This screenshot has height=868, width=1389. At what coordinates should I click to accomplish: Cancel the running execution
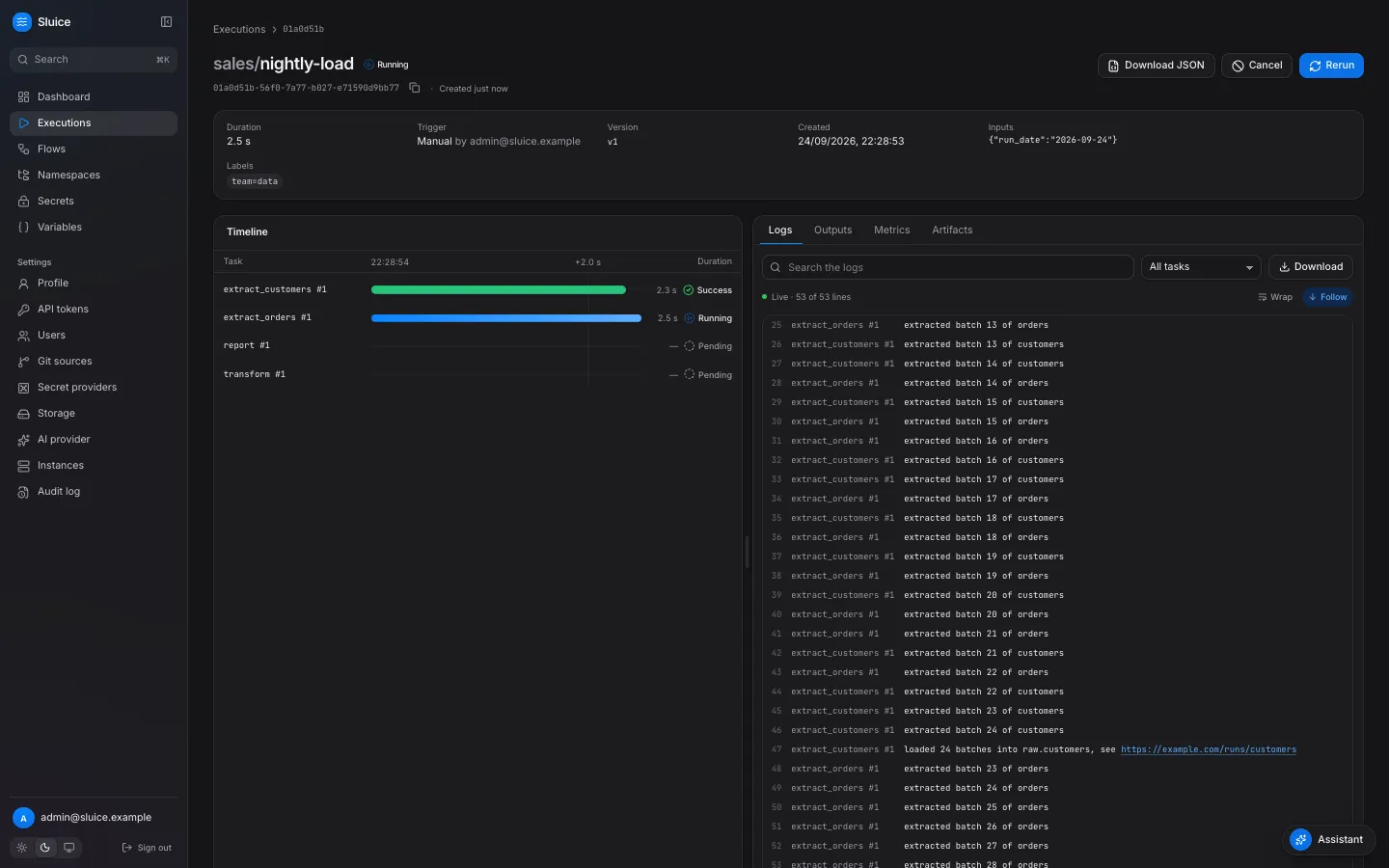1257,66
